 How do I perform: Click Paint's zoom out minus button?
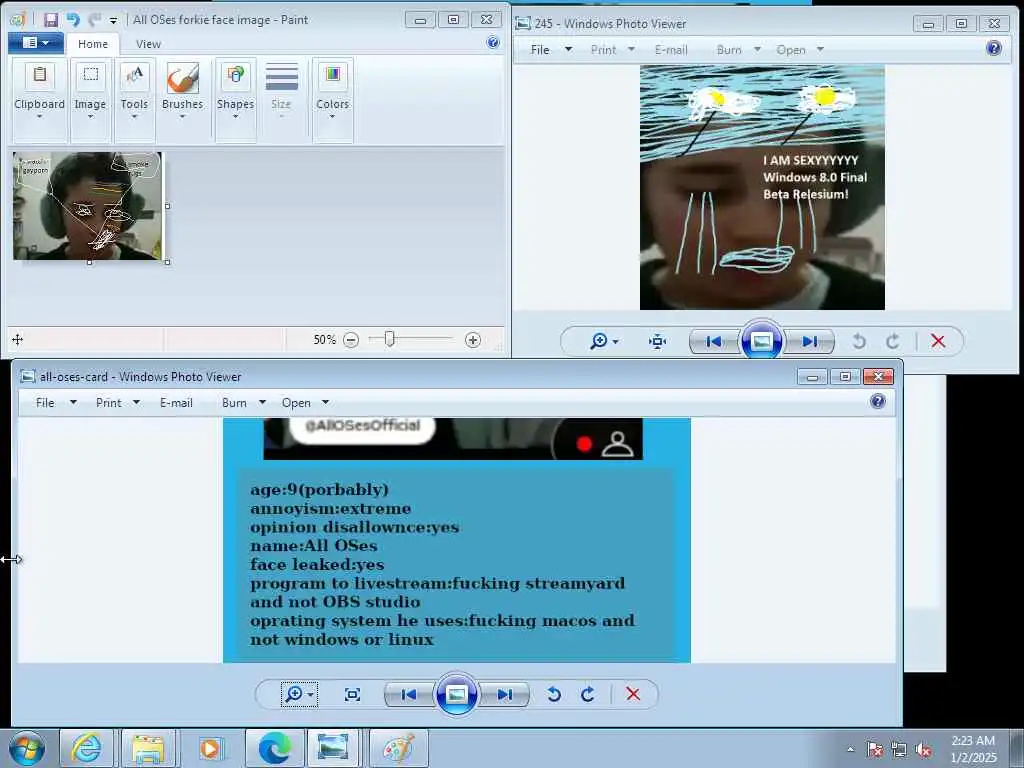click(351, 340)
